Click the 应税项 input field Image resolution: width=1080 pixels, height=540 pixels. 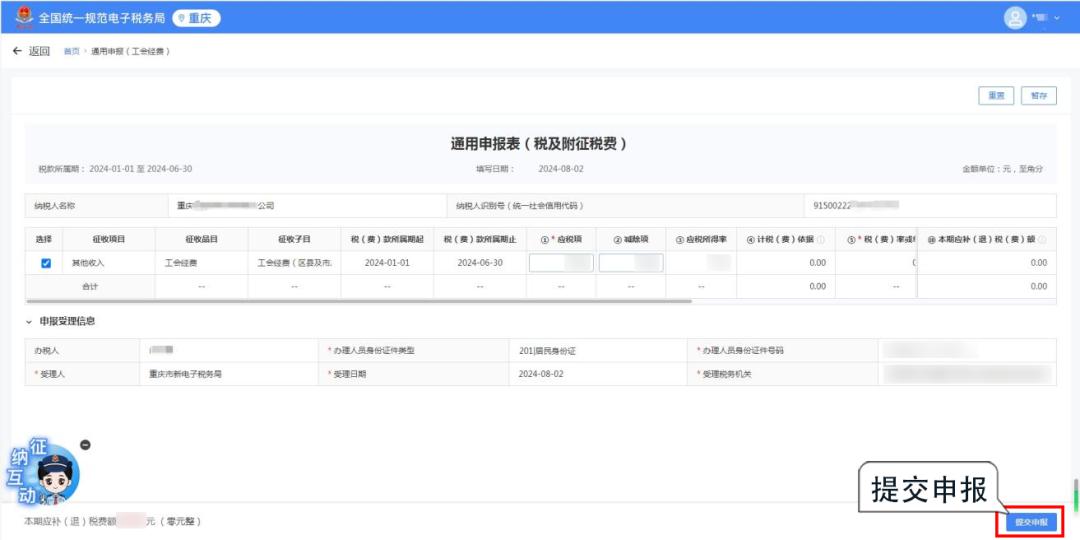[x=561, y=263]
